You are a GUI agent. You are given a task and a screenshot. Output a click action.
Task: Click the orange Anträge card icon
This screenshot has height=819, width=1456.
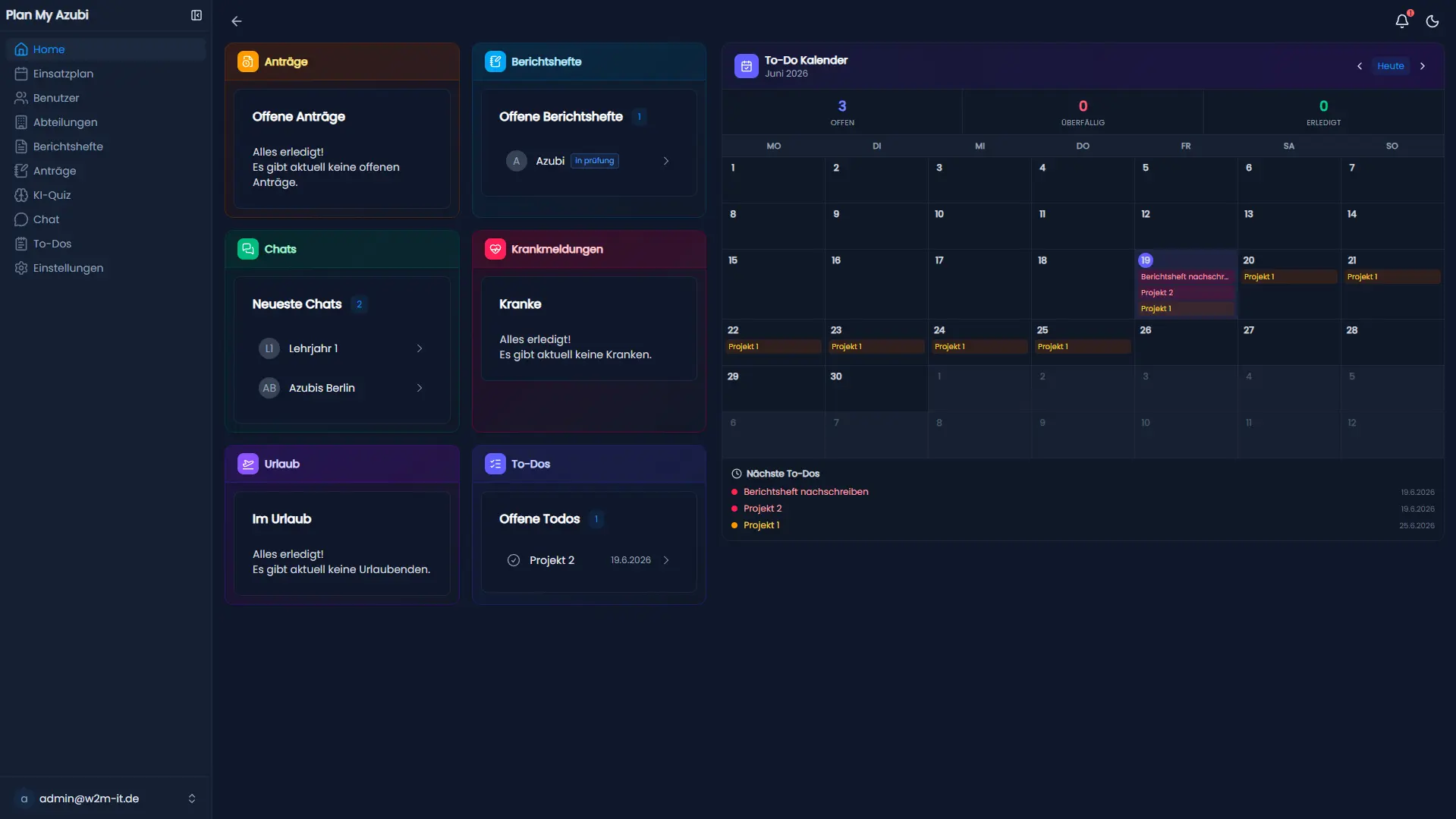(248, 61)
